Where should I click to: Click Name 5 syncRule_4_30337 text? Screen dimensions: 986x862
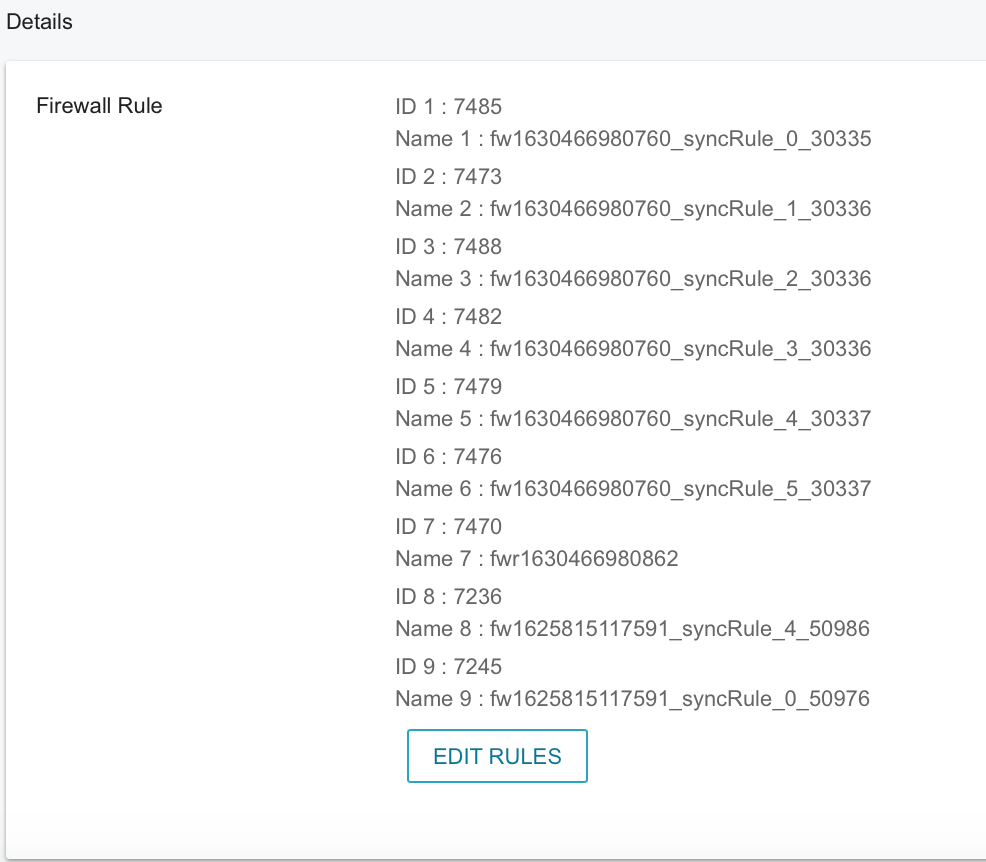(x=633, y=419)
